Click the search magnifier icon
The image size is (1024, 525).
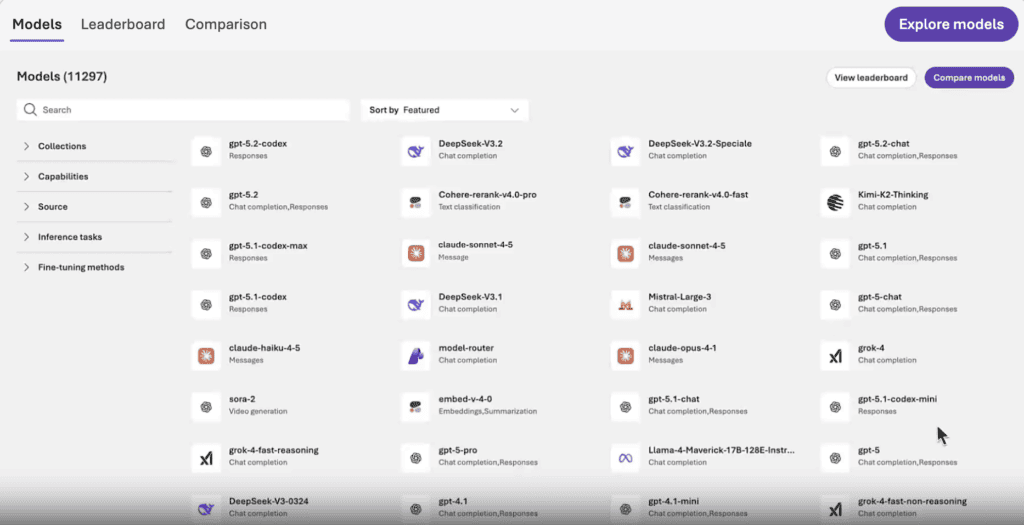tap(30, 110)
